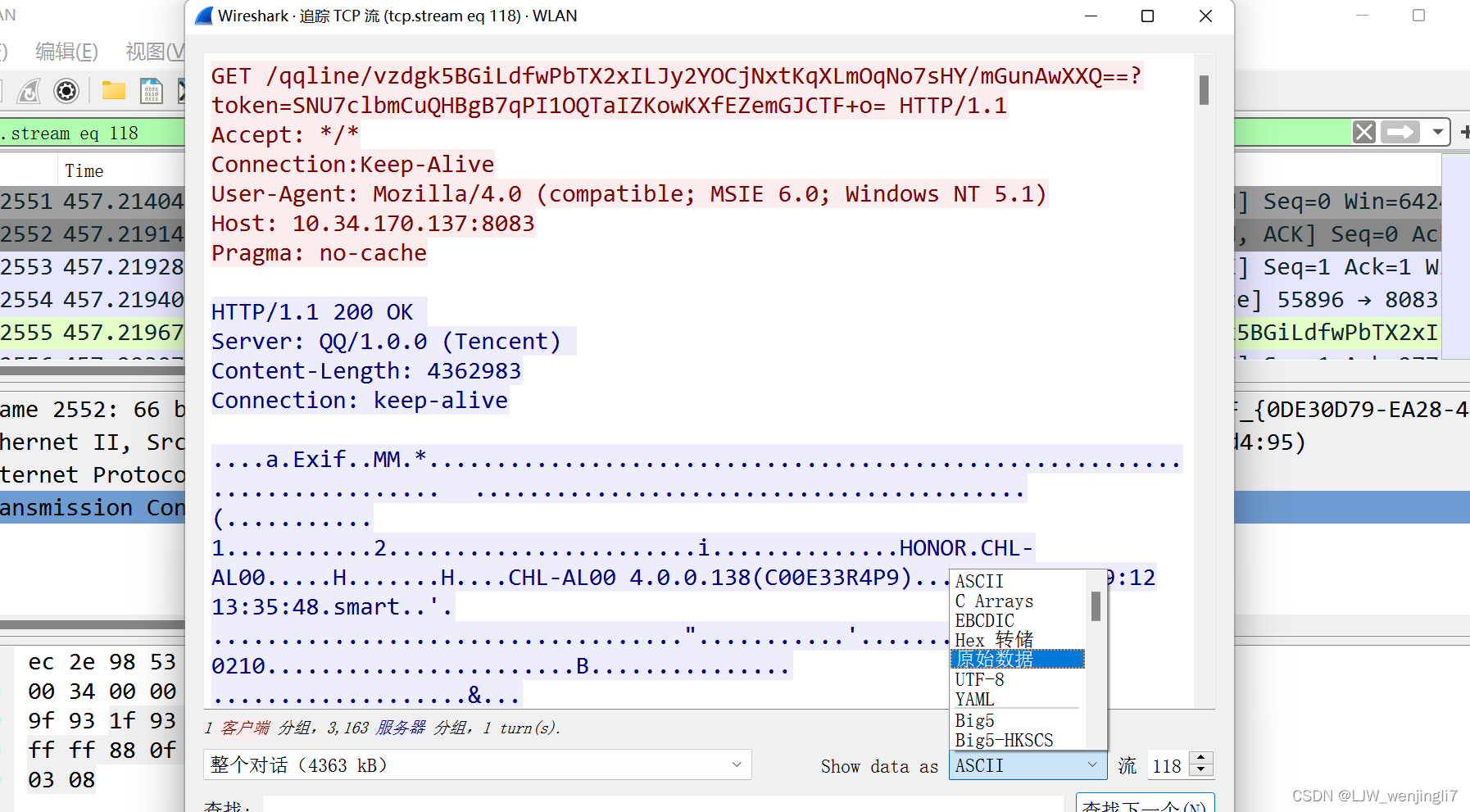Click the format list scrollbar thumb
The height and width of the screenshot is (812, 1470).
click(x=1096, y=606)
